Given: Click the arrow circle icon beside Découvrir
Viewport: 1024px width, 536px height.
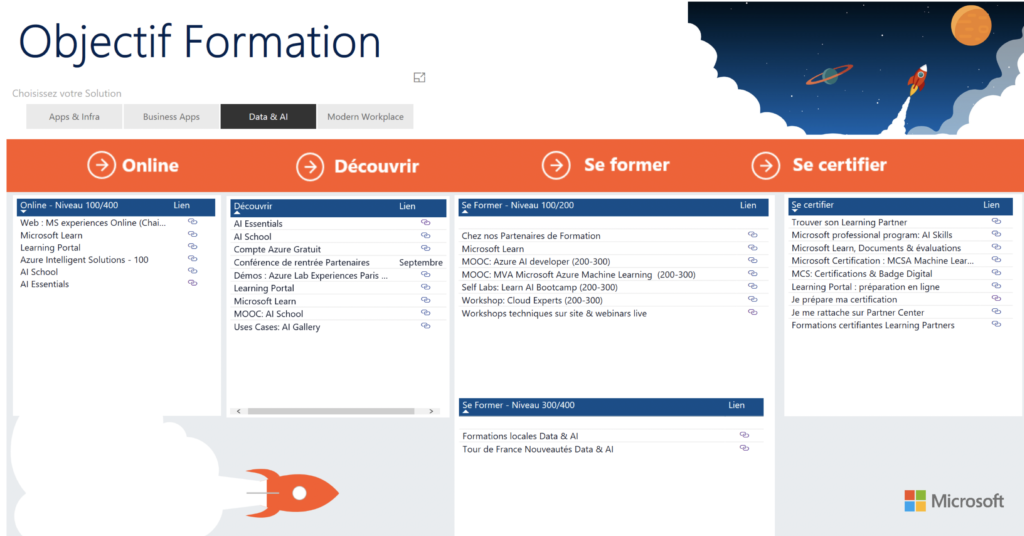Looking at the screenshot, I should coord(310,166).
